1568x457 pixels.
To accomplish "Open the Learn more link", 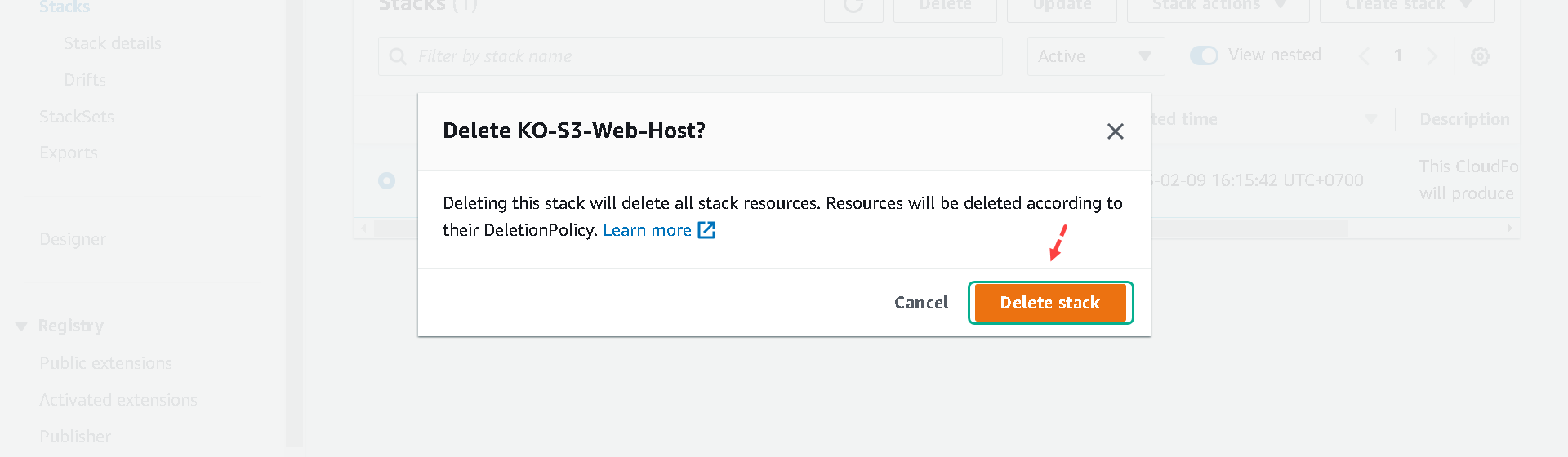I will click(647, 230).
